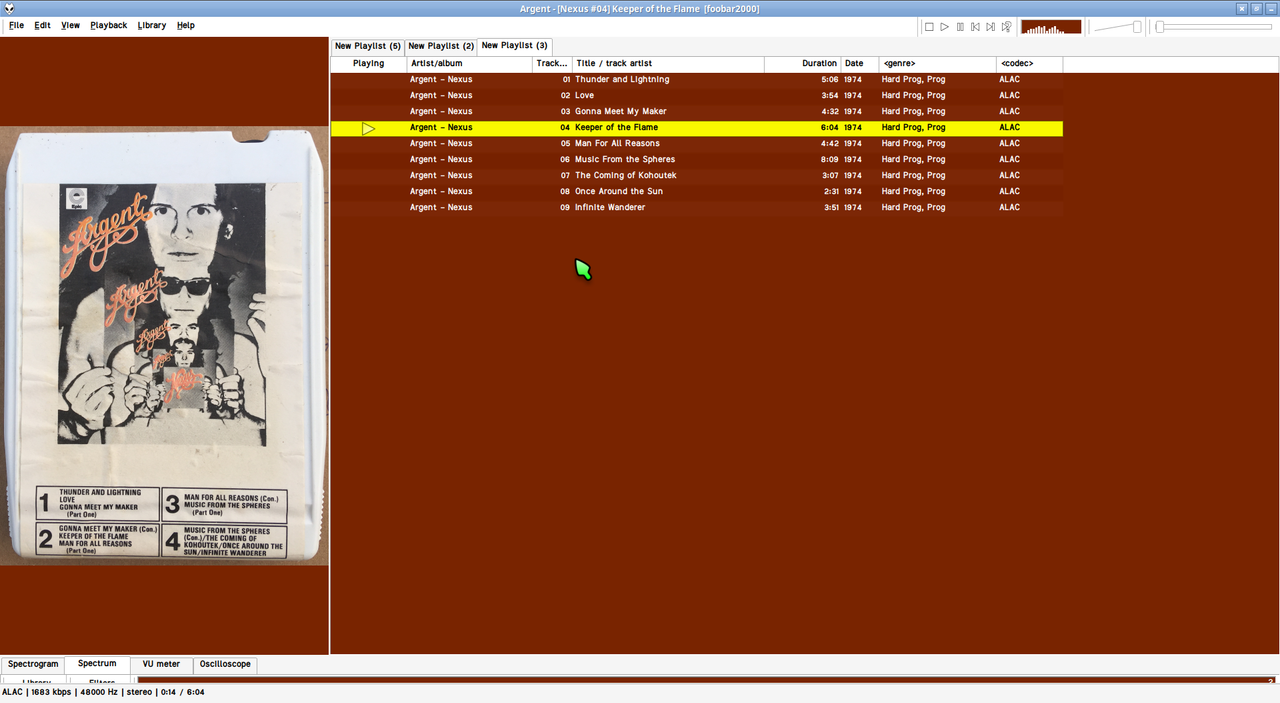The image size is (1280, 703).
Task: Sort by Date column header
Action: tap(859, 64)
